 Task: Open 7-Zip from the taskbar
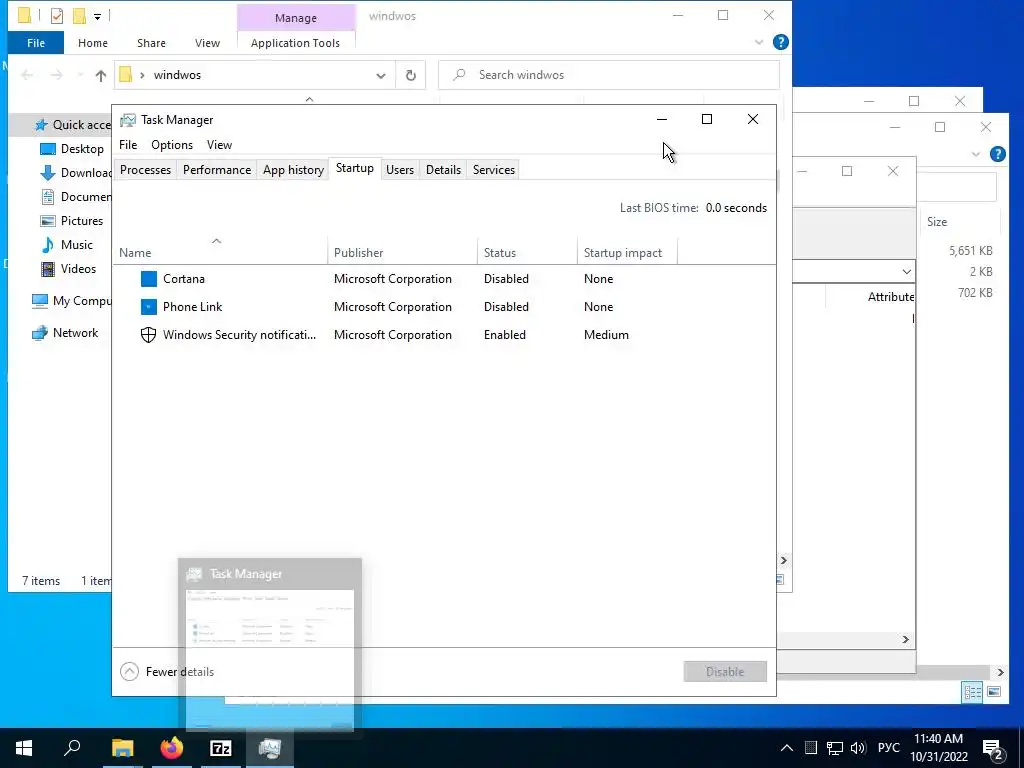click(x=221, y=748)
